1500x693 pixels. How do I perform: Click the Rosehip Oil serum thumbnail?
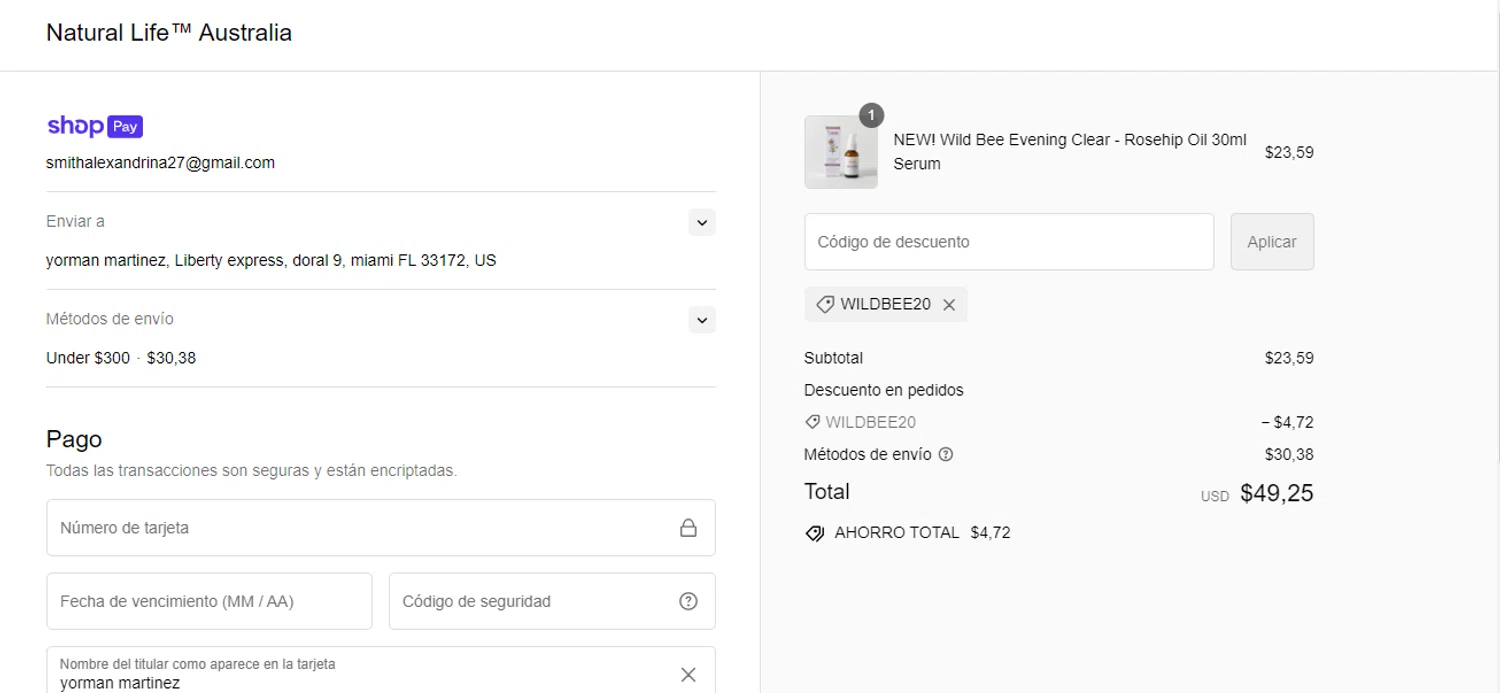[x=841, y=153]
